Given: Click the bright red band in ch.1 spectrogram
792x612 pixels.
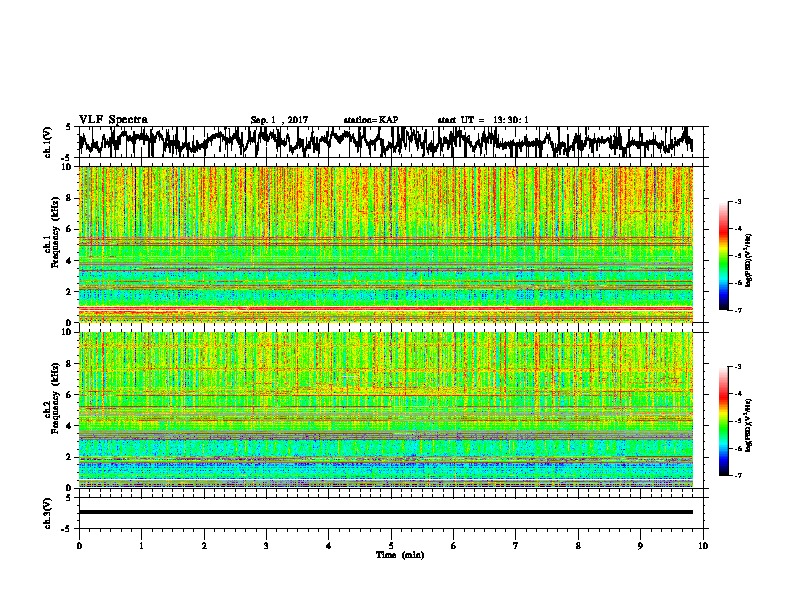Looking at the screenshot, I should pos(385,308).
